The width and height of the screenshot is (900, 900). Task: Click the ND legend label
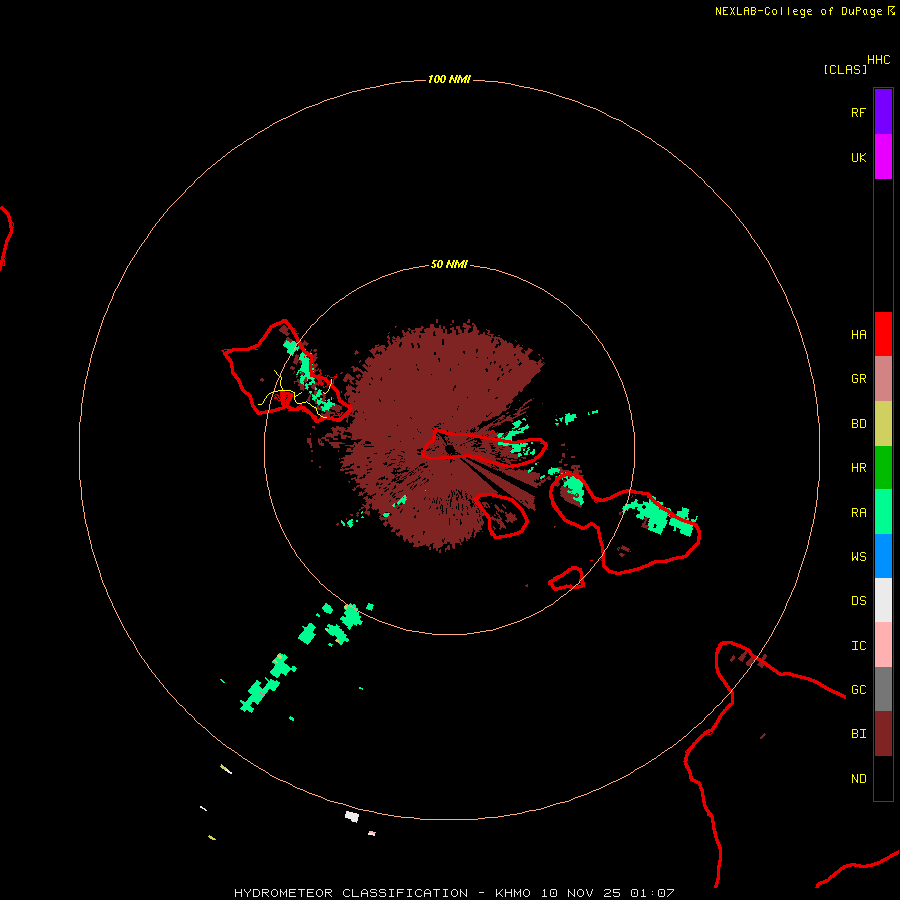[x=858, y=778]
